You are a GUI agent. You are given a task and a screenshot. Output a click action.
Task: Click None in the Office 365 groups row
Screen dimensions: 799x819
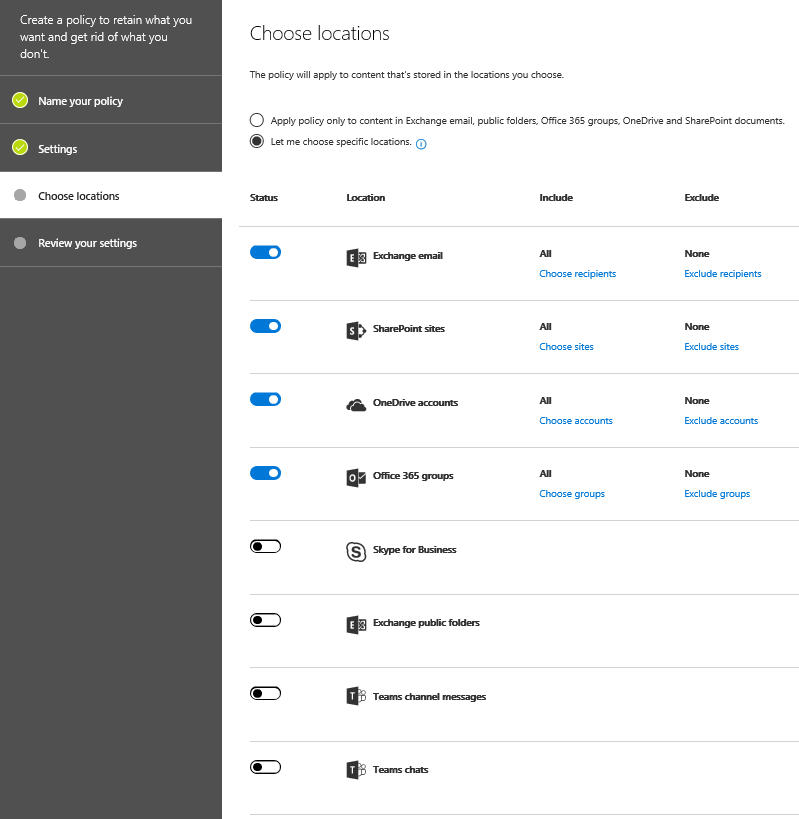697,474
